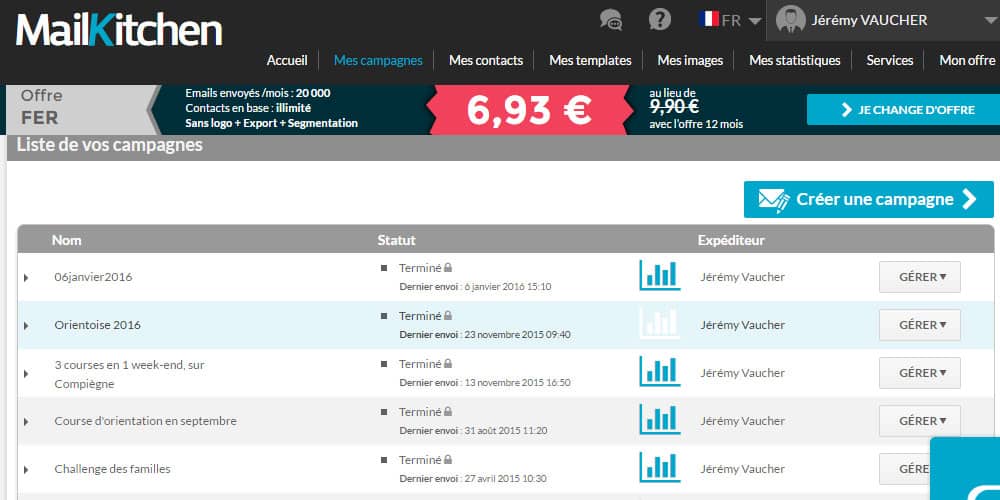Click Dernier envoi 13 novembre 2015 16:50 text

pos(485,383)
